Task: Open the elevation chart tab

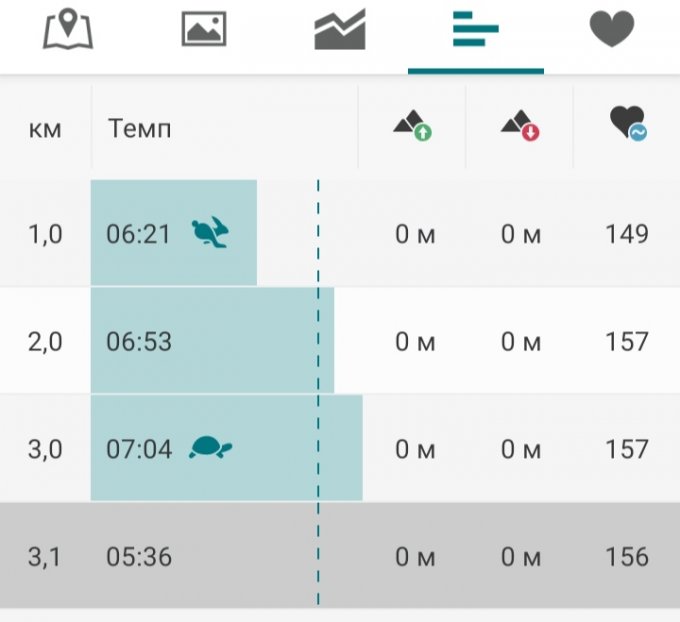Action: pos(340,30)
